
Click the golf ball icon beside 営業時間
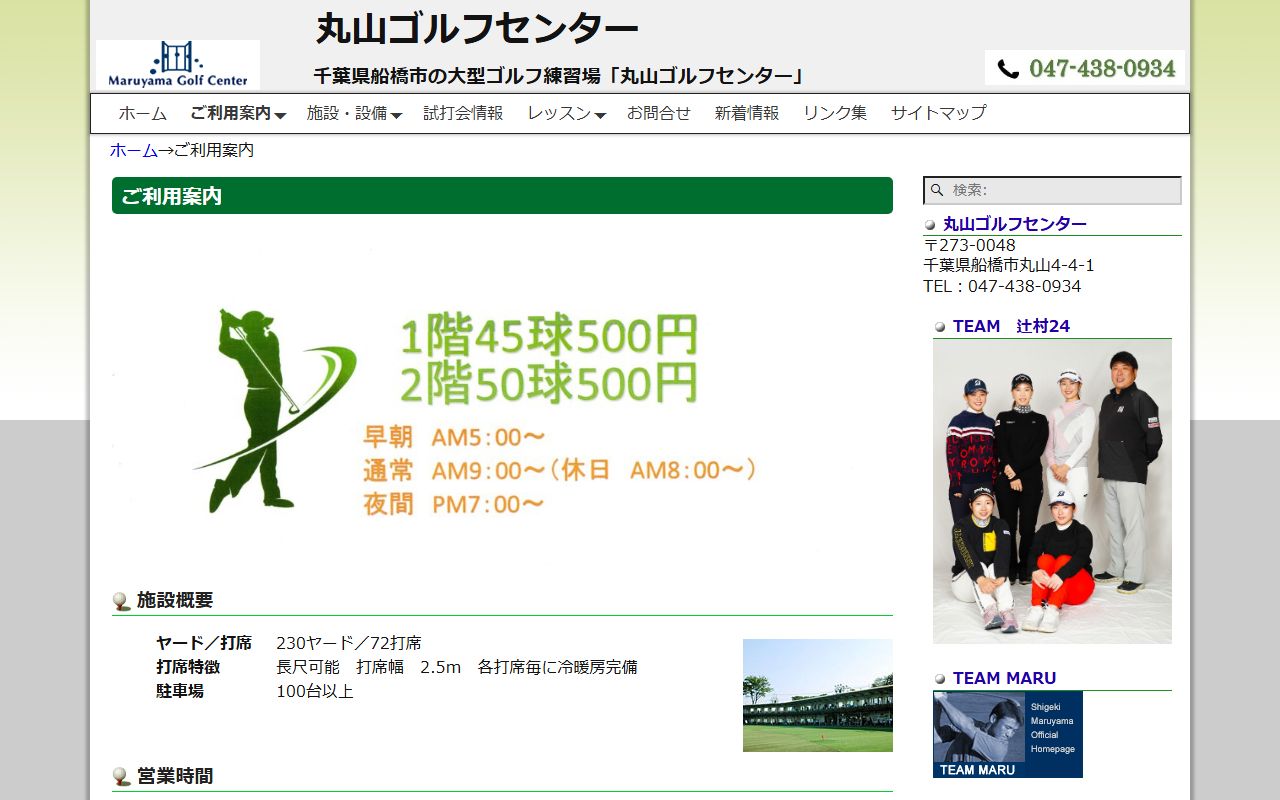121,777
